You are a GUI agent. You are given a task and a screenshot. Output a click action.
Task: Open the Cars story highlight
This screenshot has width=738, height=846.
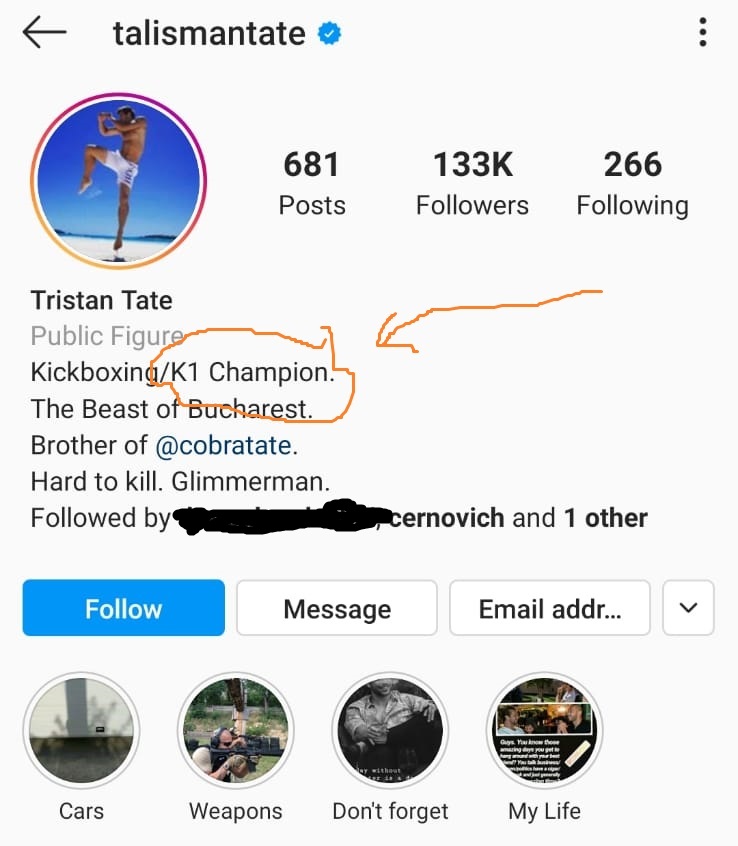pyautogui.click(x=81, y=730)
